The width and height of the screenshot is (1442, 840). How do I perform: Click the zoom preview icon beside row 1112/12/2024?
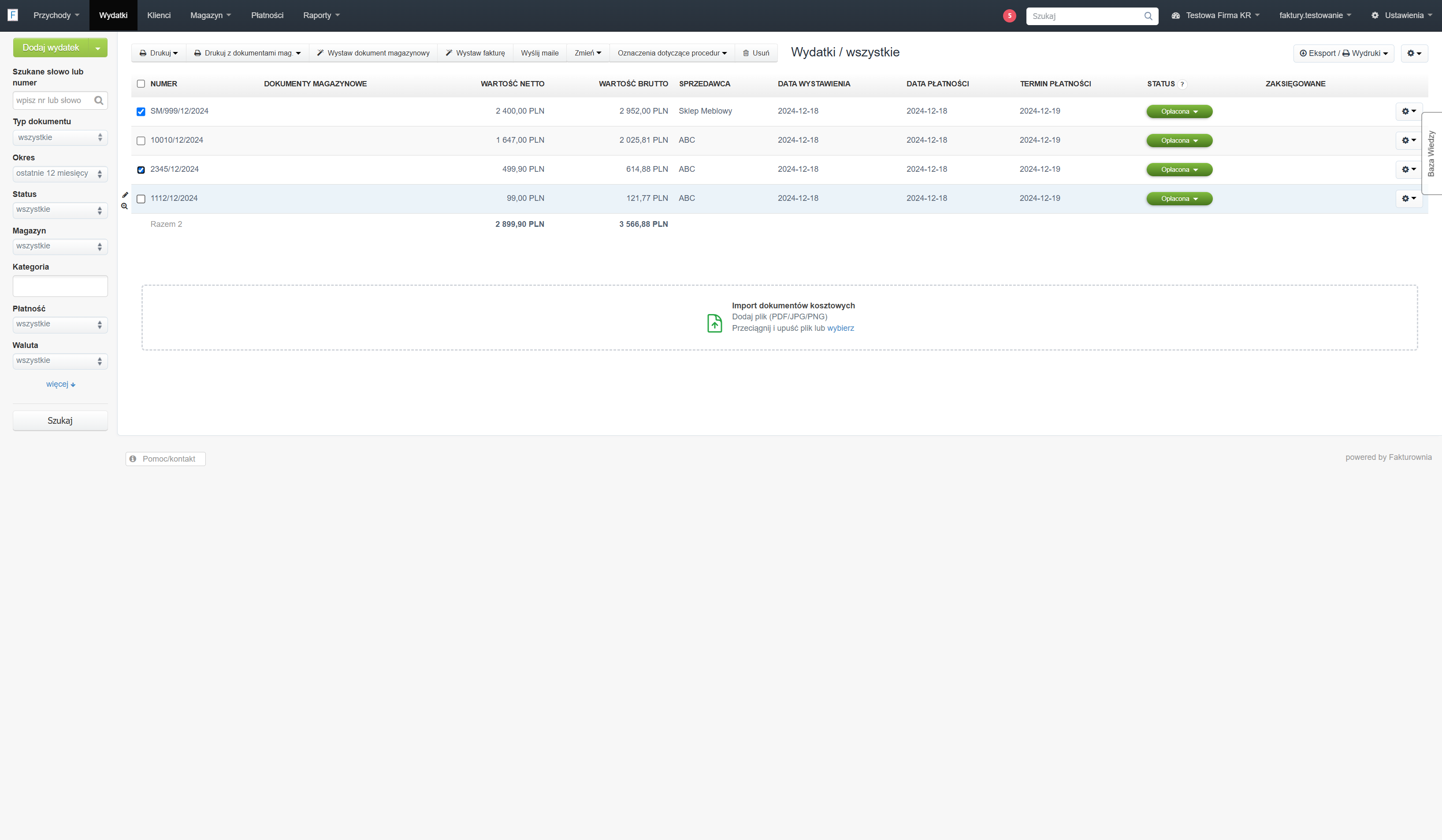pos(124,206)
